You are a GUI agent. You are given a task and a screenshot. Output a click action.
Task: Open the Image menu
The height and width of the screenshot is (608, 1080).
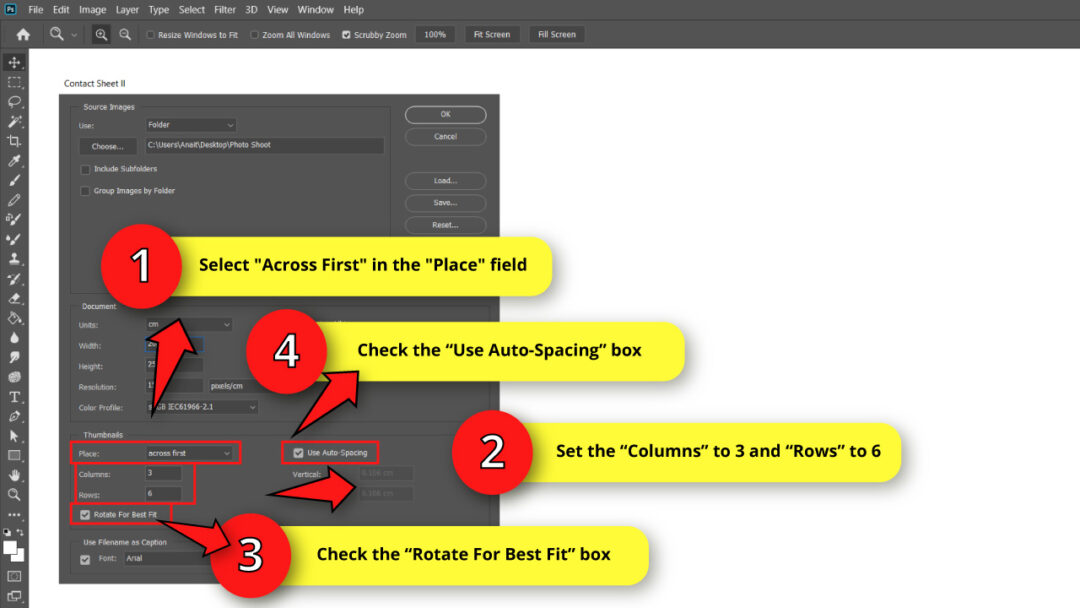click(92, 9)
